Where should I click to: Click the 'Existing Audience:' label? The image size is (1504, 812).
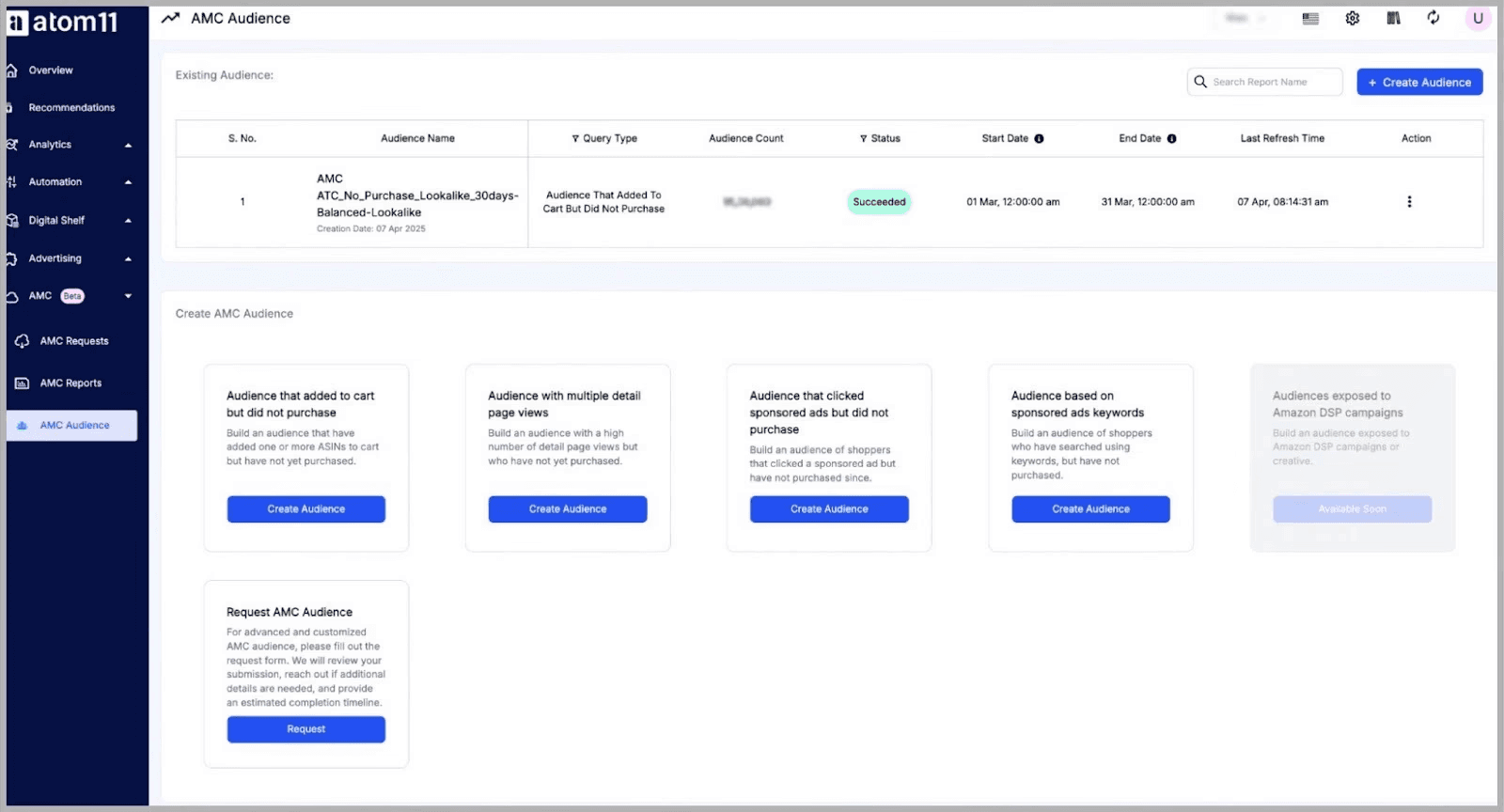[x=225, y=75]
